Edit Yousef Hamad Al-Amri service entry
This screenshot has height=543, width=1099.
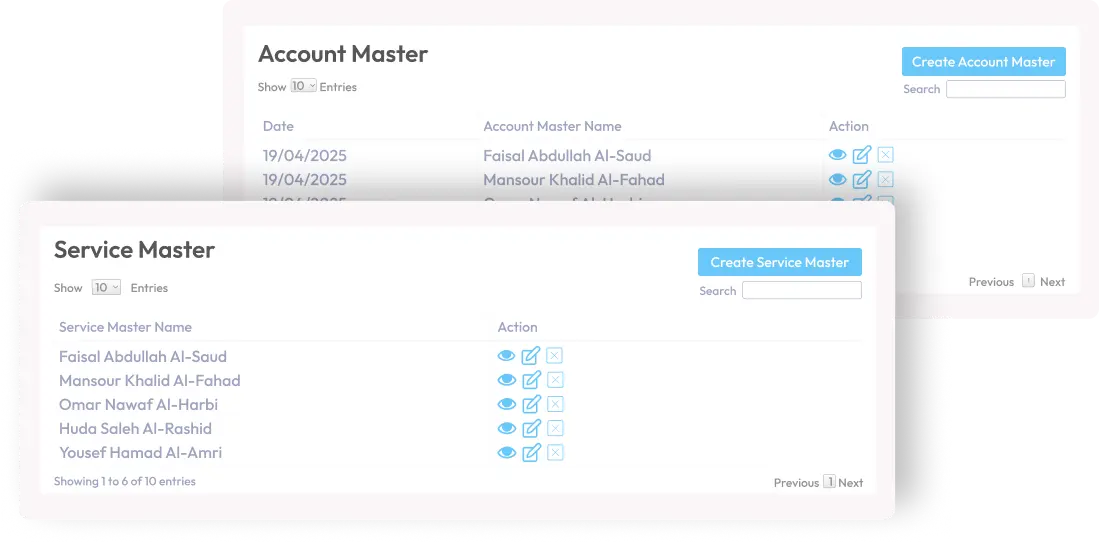click(531, 452)
